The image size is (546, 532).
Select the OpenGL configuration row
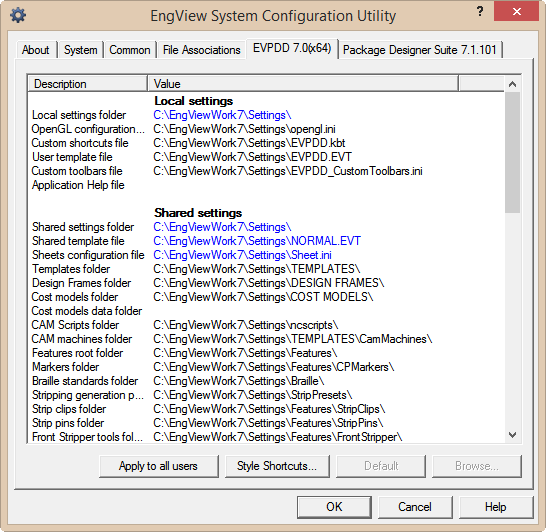pos(266,129)
